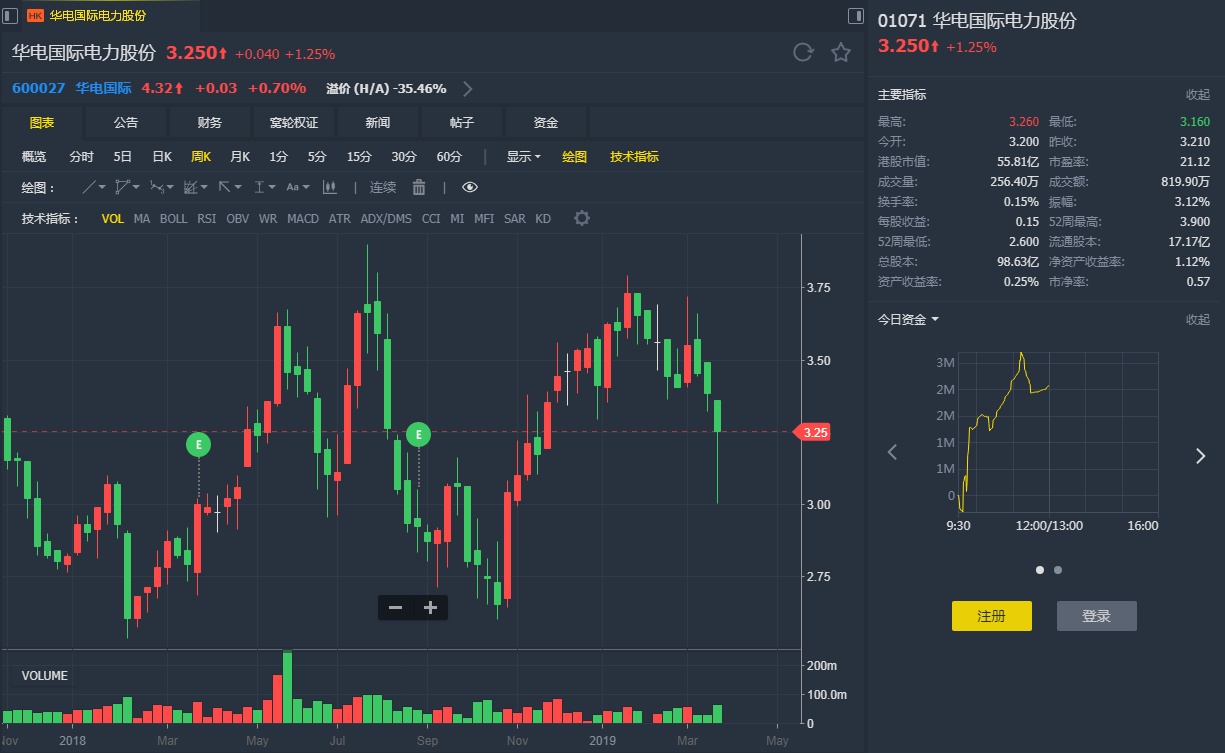Toggle MA indicator
Screen dimensions: 1225x753
pyautogui.click(x=142, y=218)
